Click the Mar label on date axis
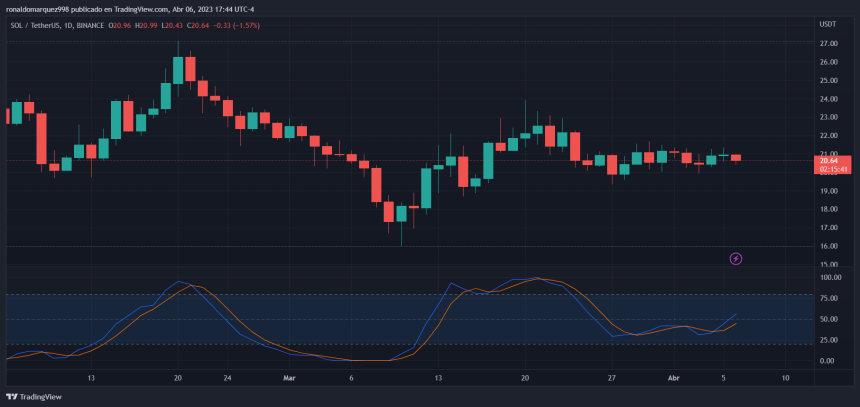Image resolution: width=860 pixels, height=407 pixels. click(x=290, y=378)
